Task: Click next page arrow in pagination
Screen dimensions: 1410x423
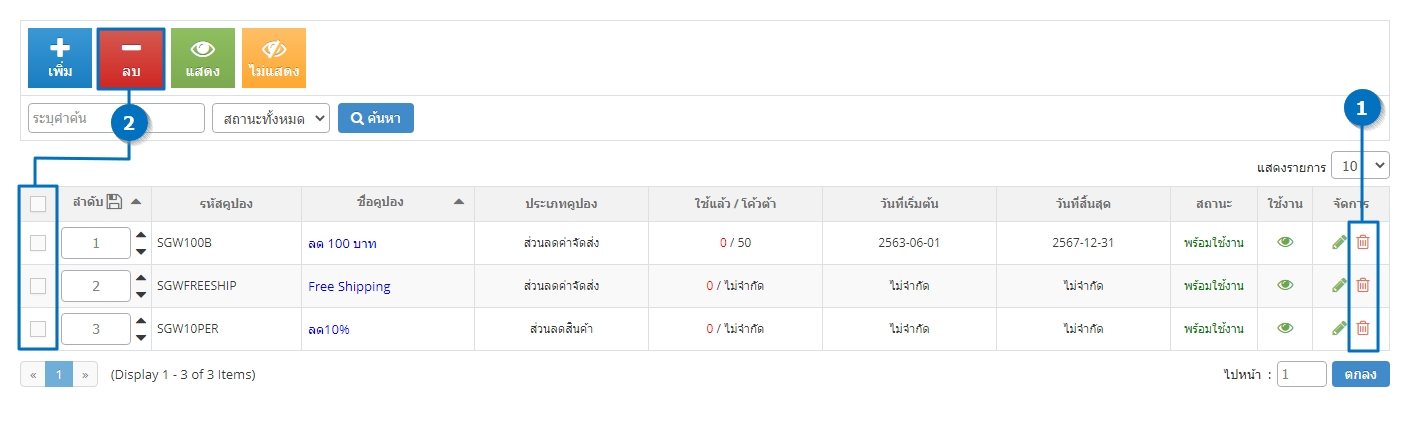Action: tap(85, 375)
